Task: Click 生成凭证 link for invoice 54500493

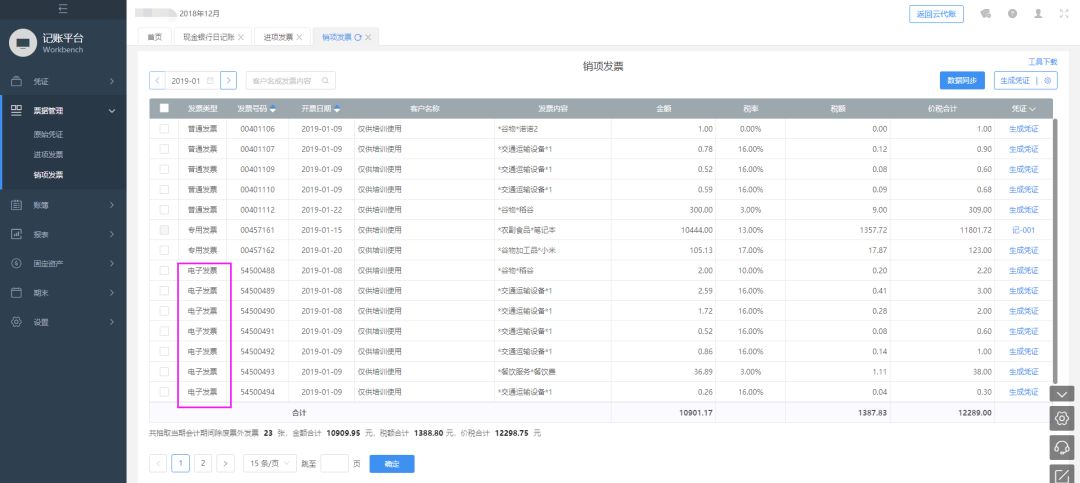Action: (1024, 372)
